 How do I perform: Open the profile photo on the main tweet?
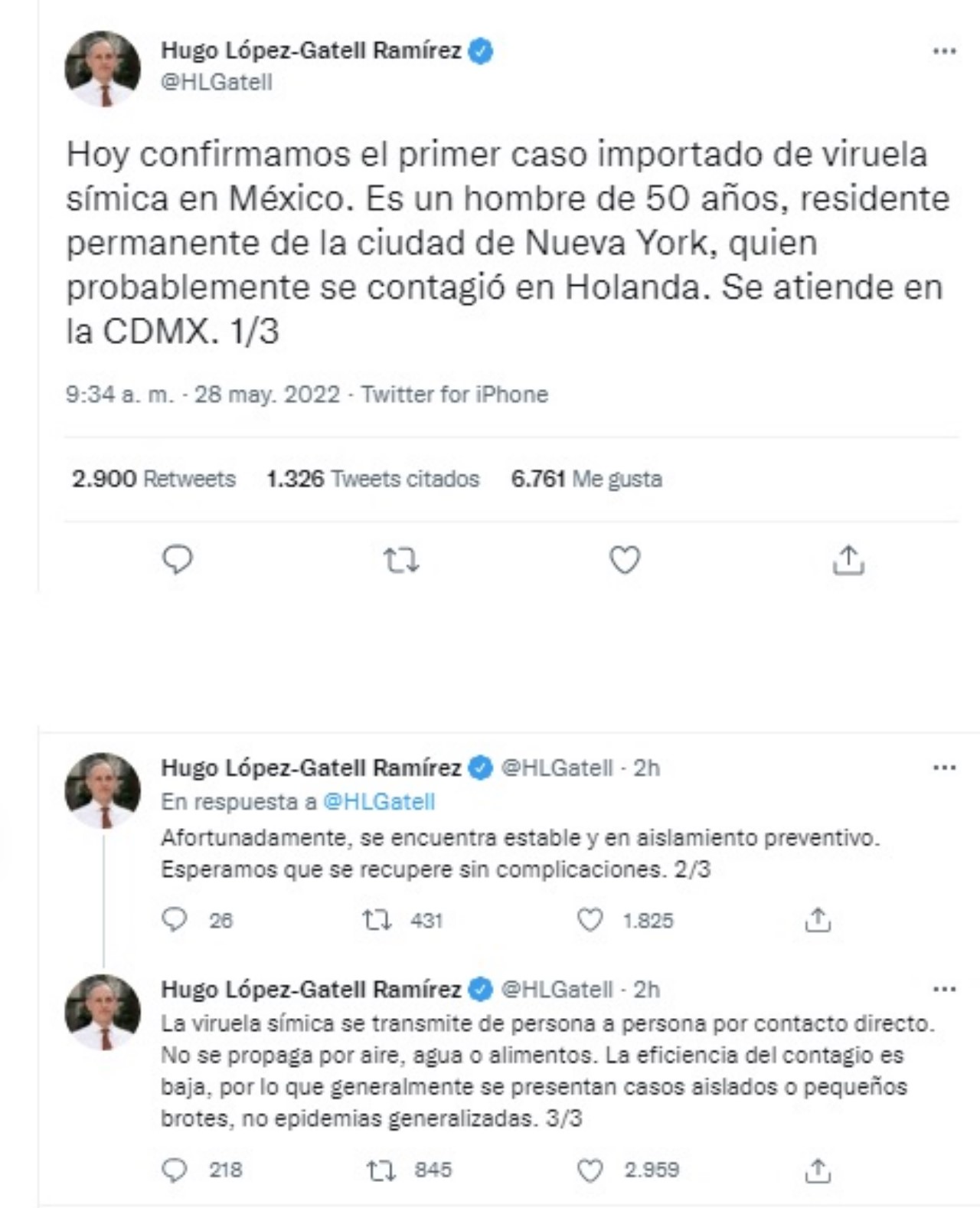103,68
